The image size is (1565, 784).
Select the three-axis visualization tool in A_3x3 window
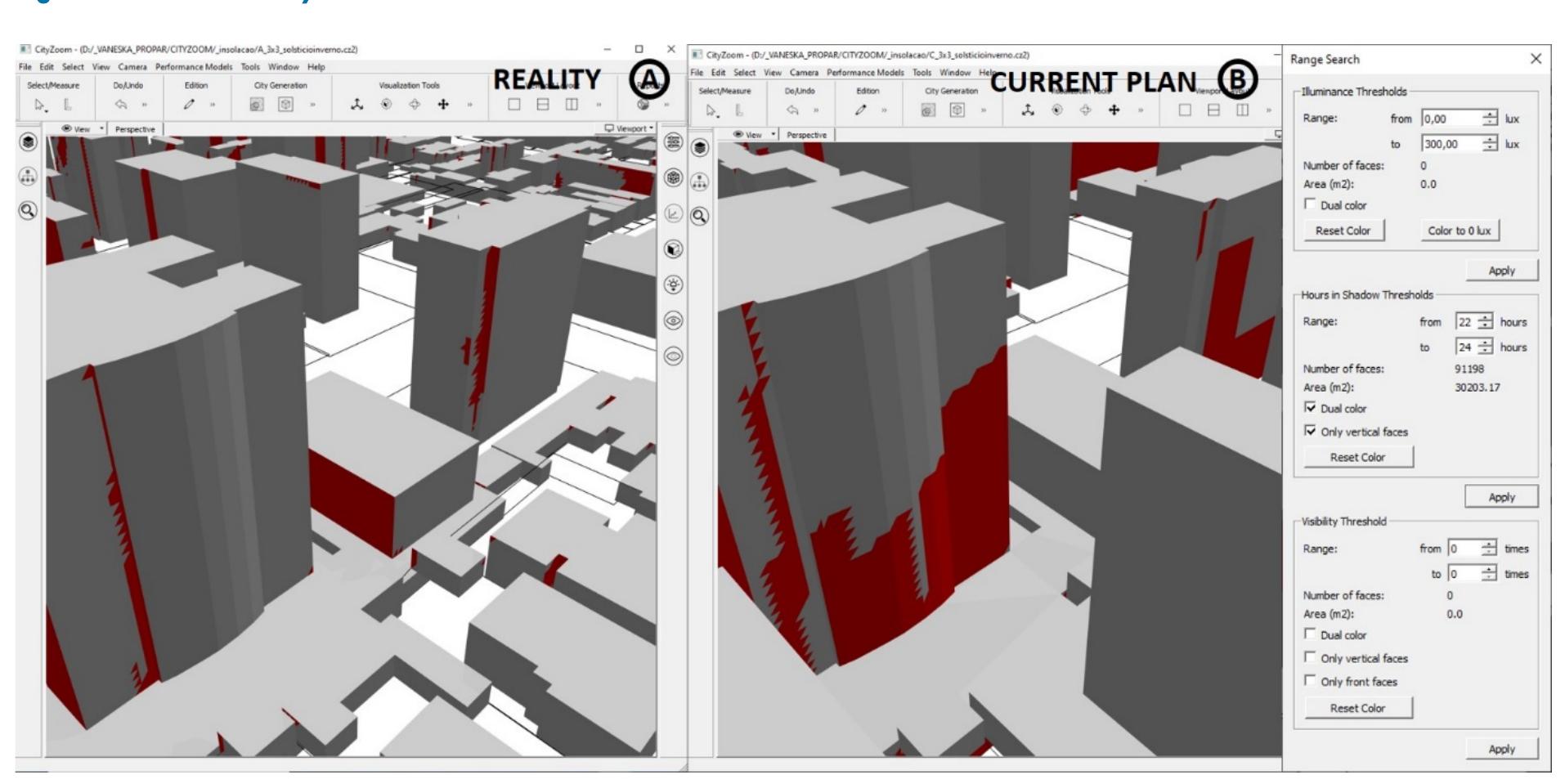click(356, 105)
